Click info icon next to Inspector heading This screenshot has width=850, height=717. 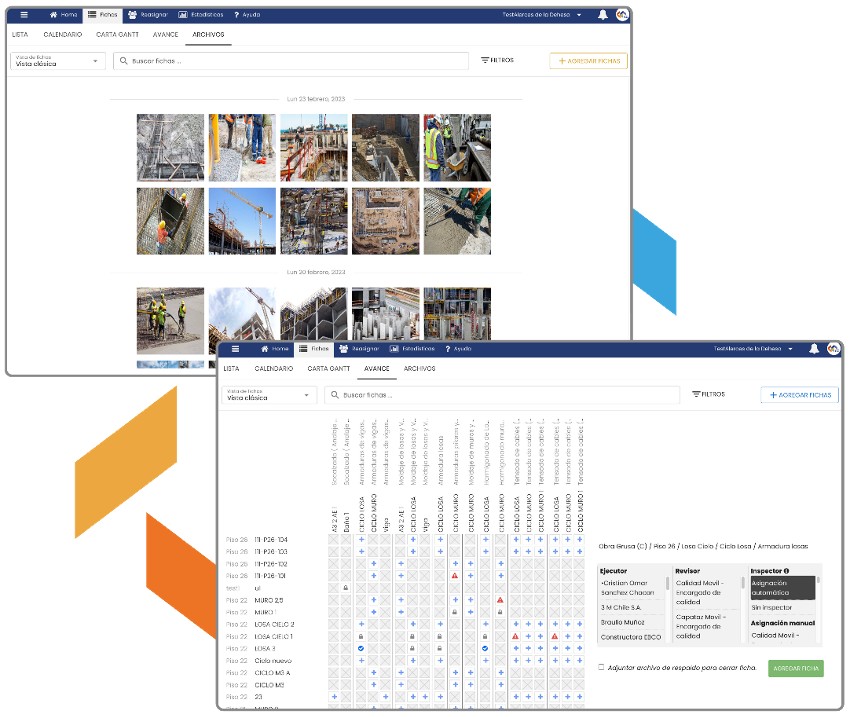pyautogui.click(x=787, y=571)
